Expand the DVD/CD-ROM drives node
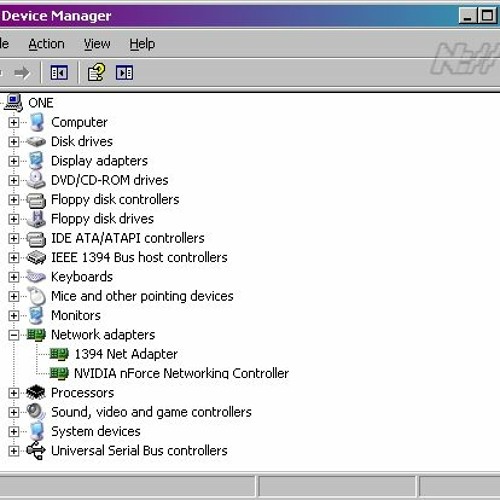The height and width of the screenshot is (500, 500). pyautogui.click(x=14, y=181)
